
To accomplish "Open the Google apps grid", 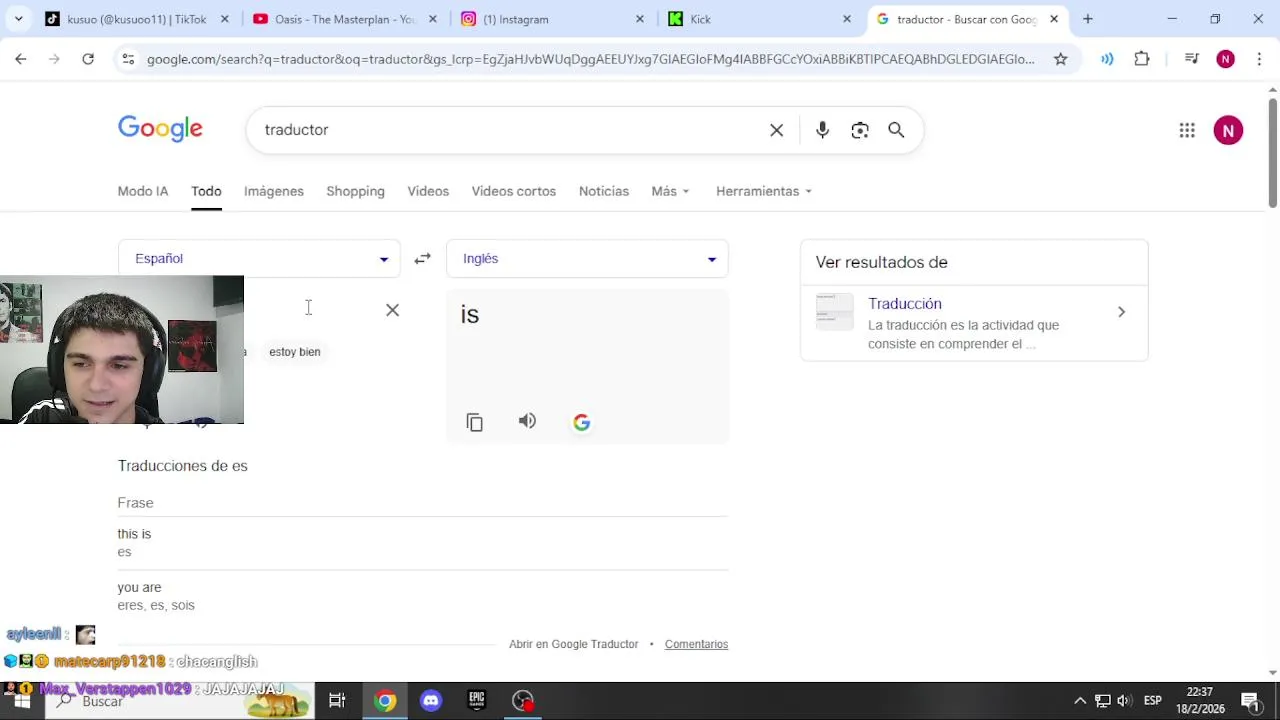I will (x=1187, y=130).
